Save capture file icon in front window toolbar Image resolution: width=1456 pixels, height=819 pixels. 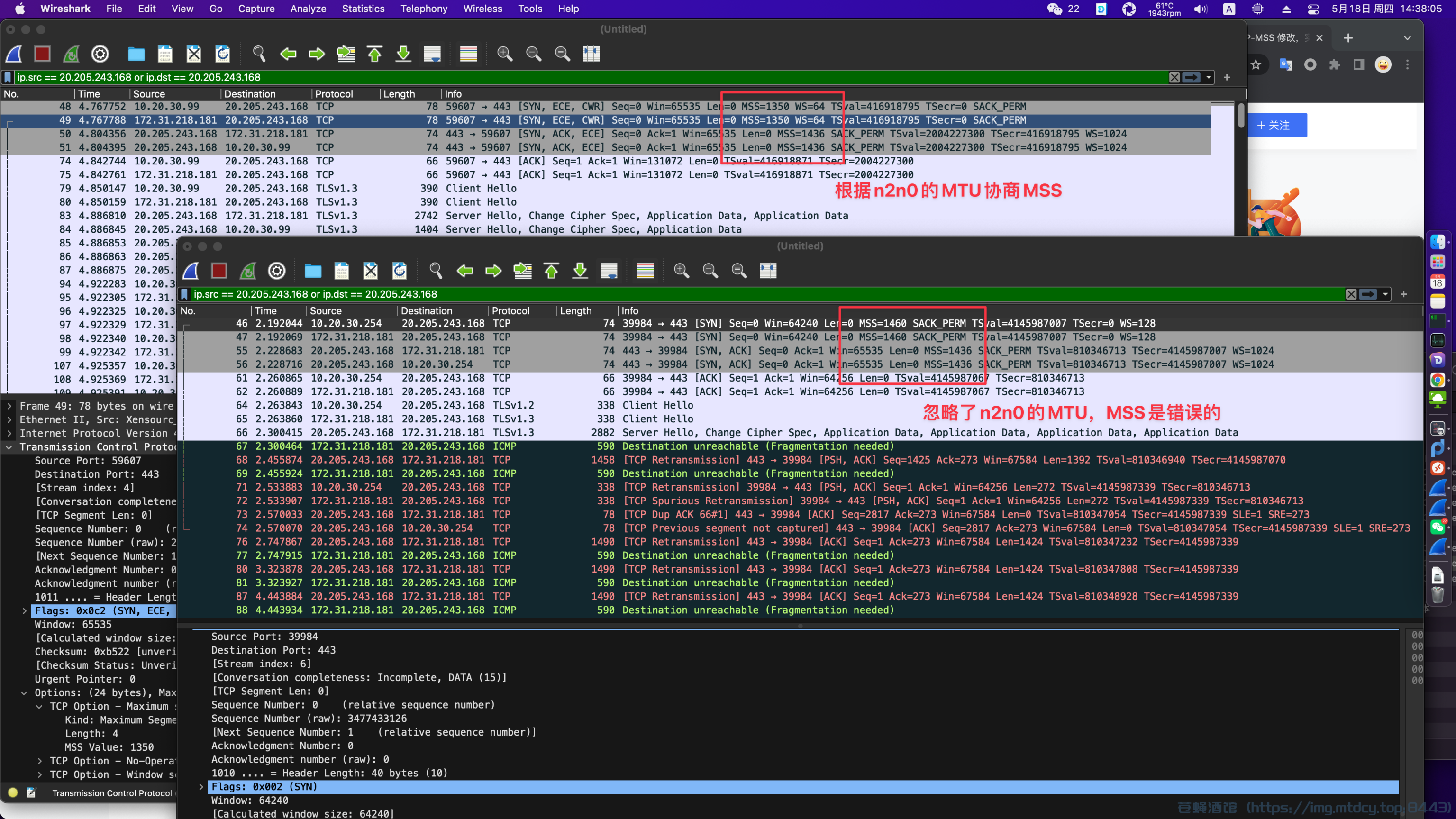pos(342,271)
